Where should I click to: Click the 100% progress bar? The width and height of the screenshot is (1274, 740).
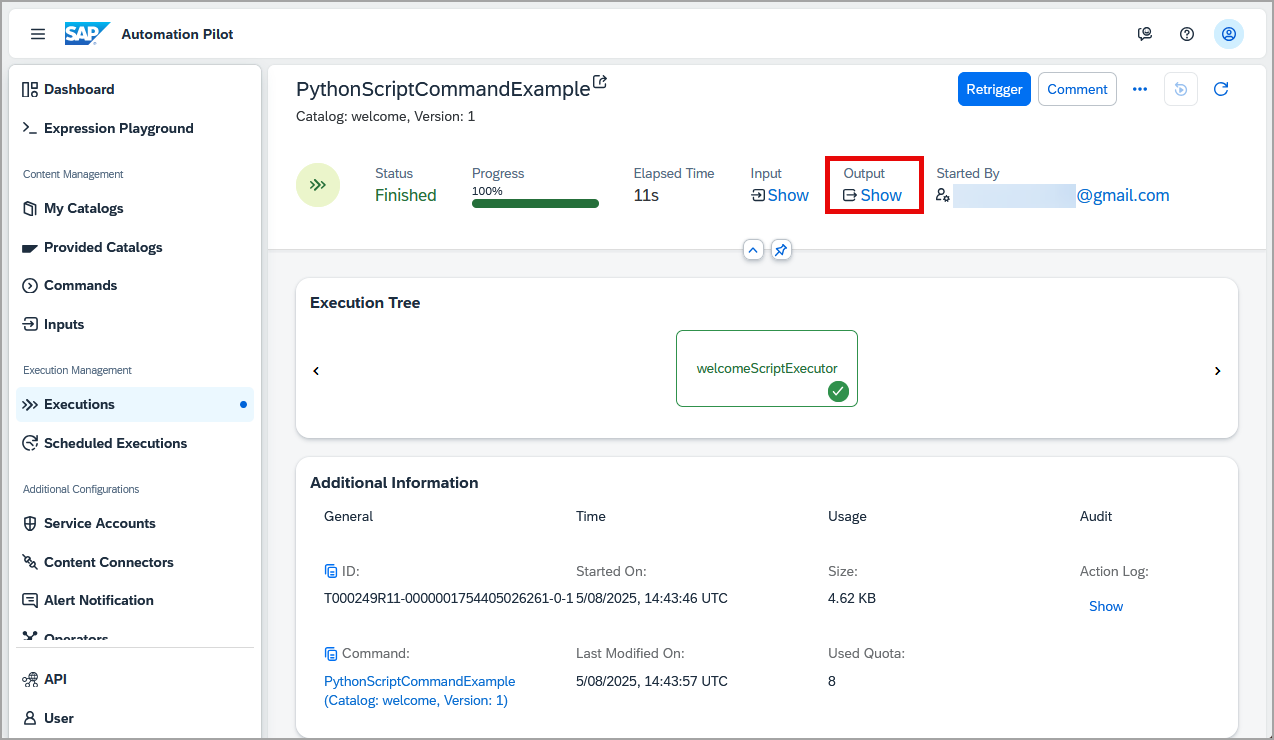[x=535, y=203]
